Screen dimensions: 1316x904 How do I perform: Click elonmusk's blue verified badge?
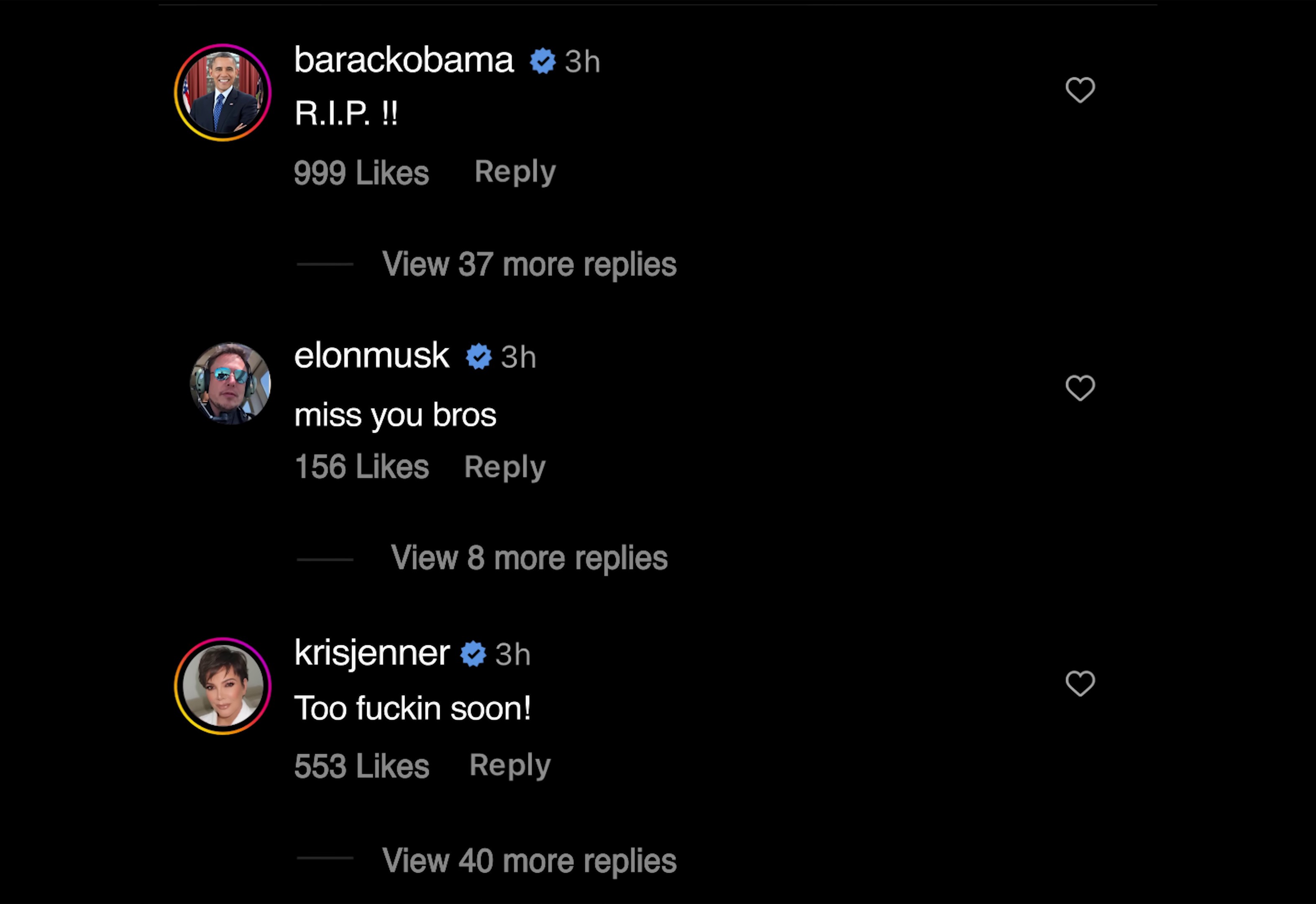(479, 357)
